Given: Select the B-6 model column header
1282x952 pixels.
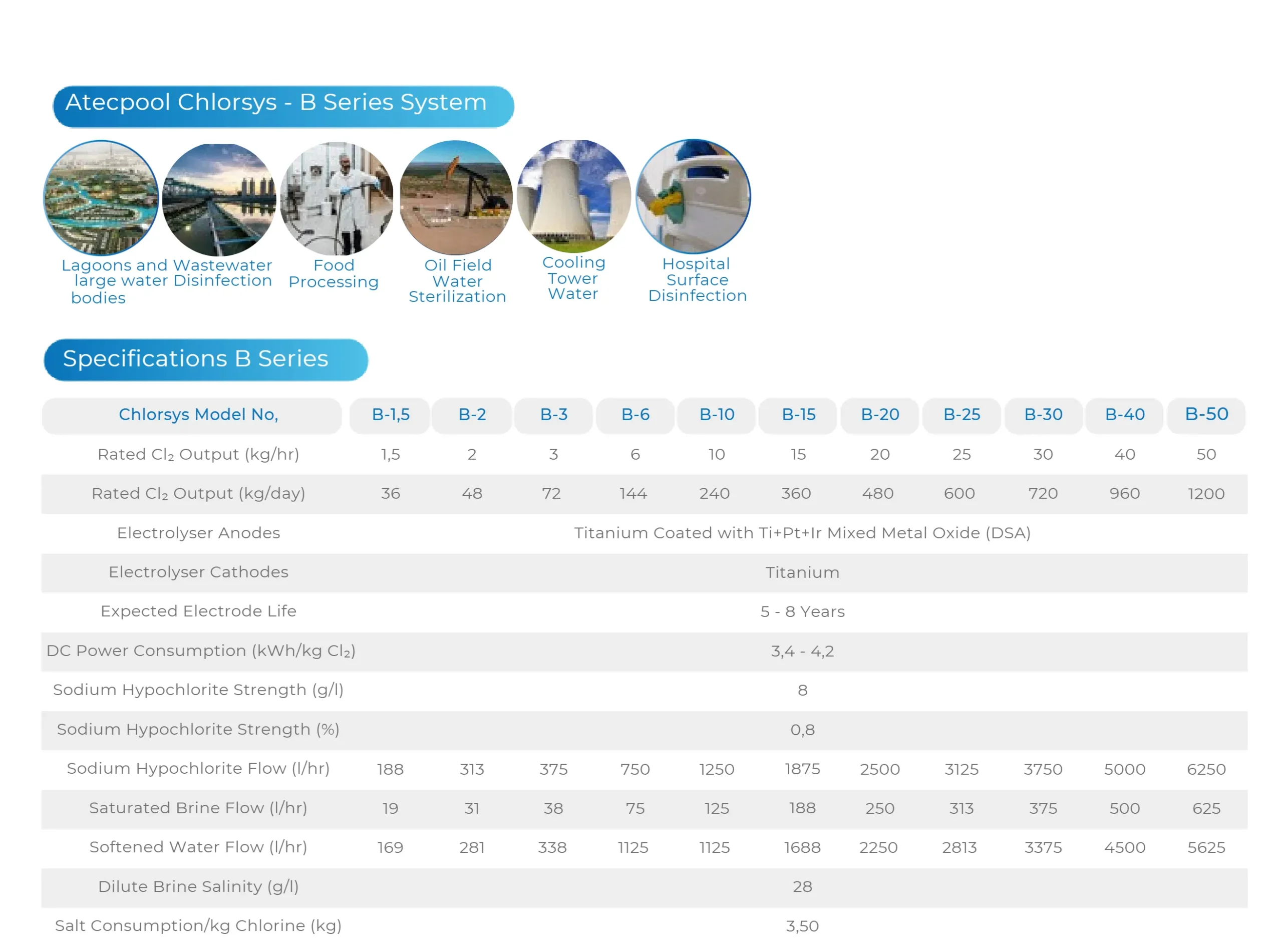Looking at the screenshot, I should click(635, 416).
